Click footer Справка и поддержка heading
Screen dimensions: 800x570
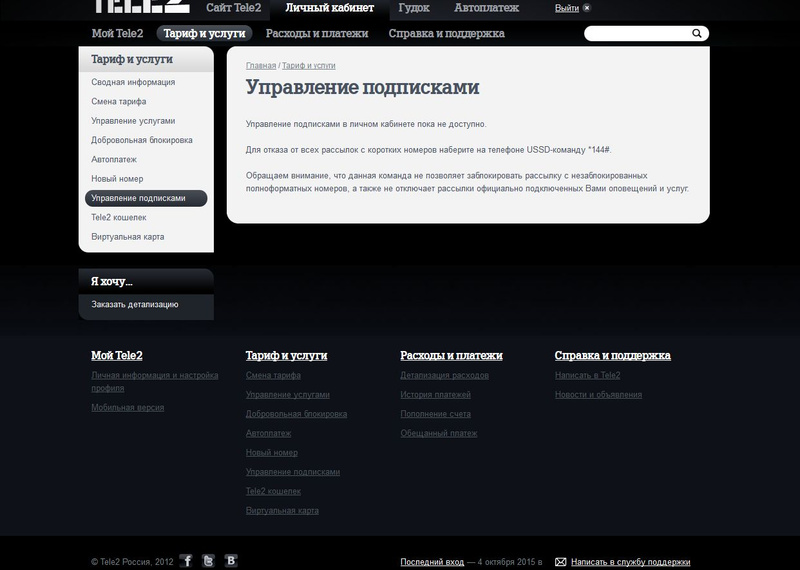coord(613,356)
